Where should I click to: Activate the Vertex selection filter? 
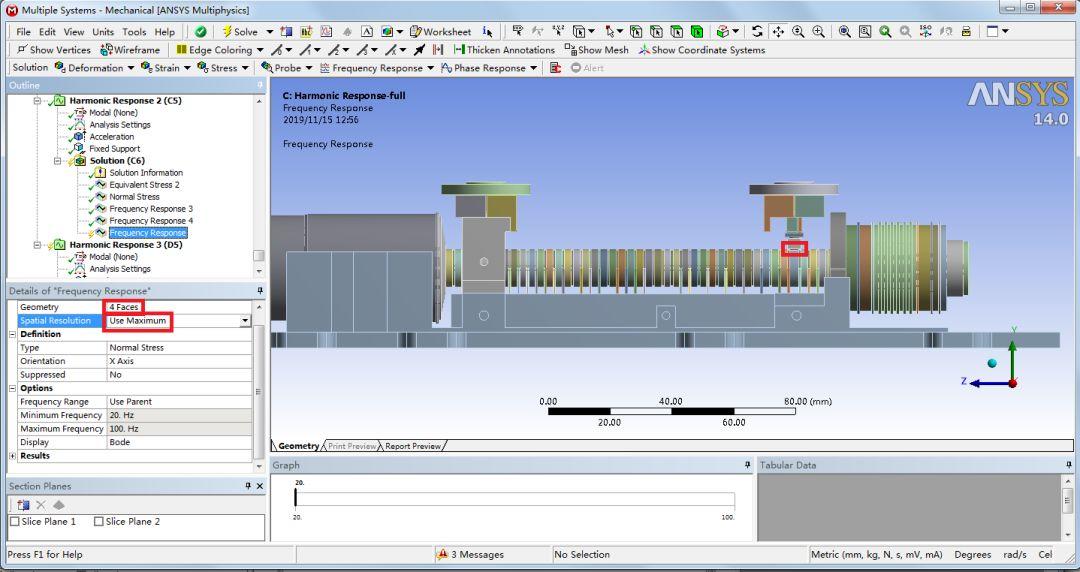tap(636, 32)
